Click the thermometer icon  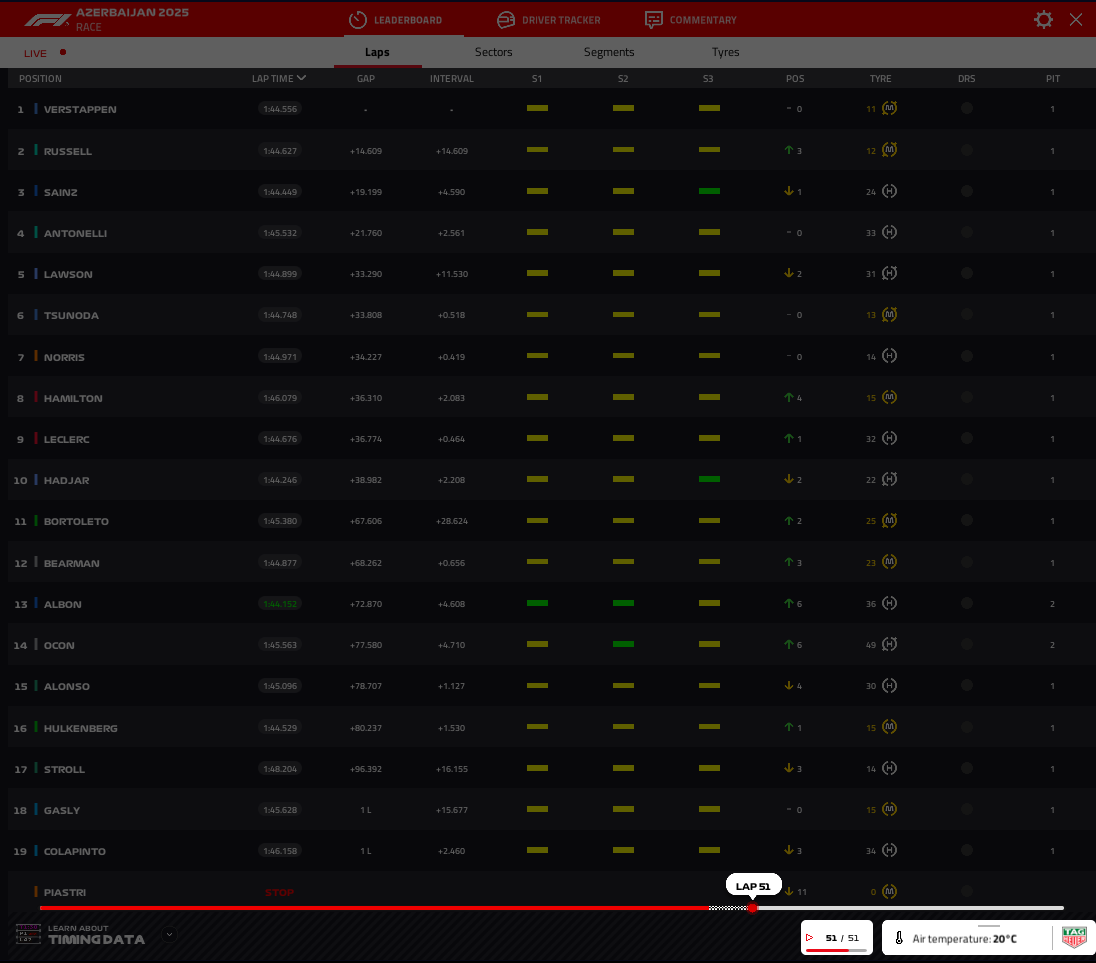(899, 938)
